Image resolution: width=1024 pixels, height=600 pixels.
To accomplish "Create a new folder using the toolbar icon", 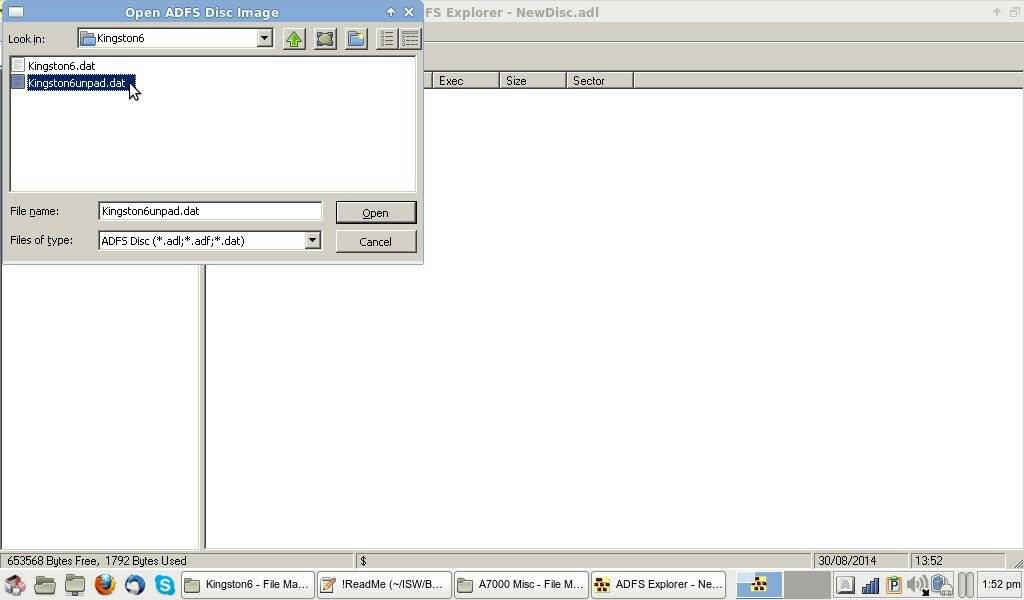I will pos(356,39).
